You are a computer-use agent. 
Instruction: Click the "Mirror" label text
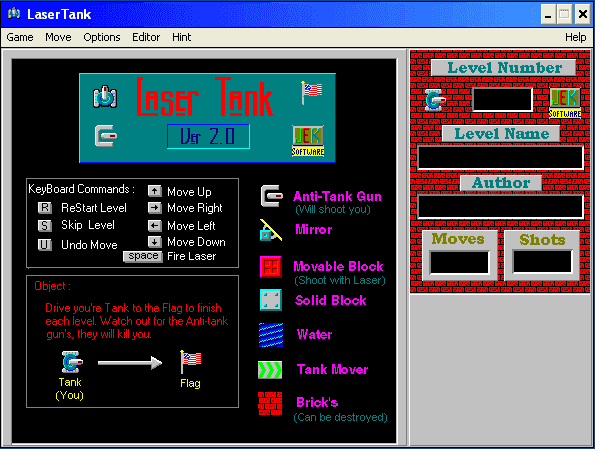(314, 229)
